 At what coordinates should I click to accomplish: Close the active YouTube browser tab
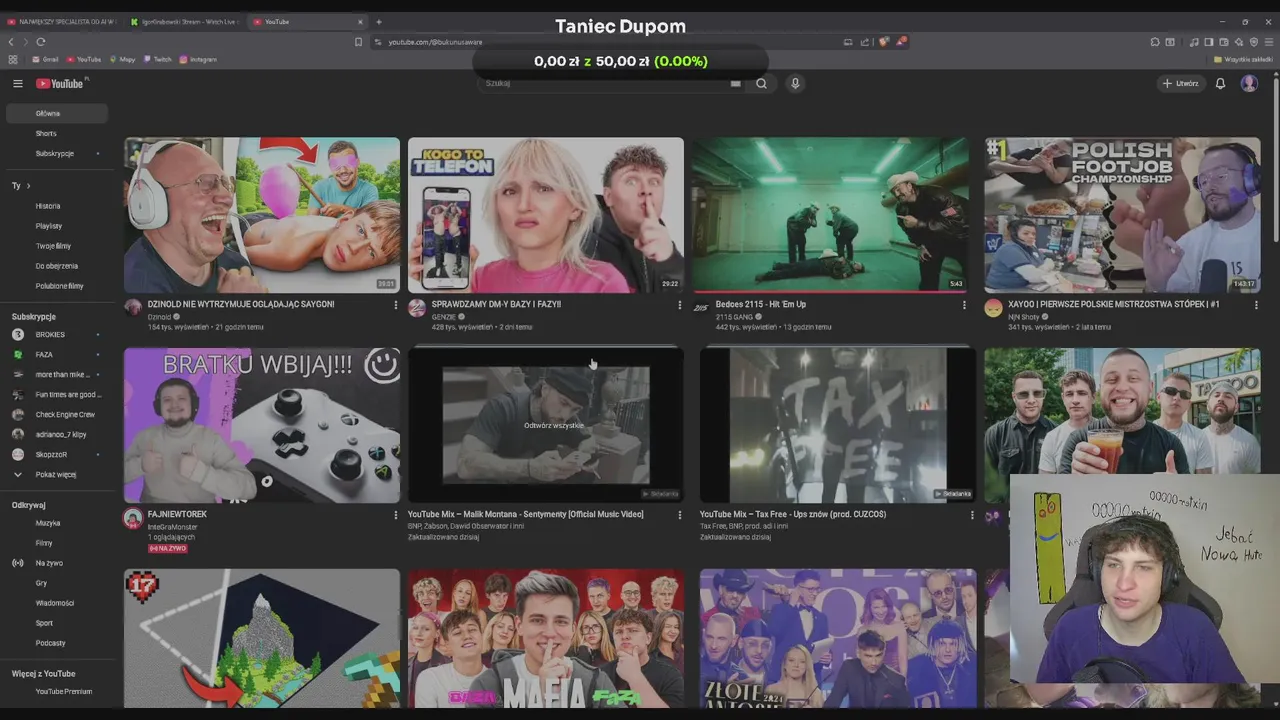[x=360, y=22]
